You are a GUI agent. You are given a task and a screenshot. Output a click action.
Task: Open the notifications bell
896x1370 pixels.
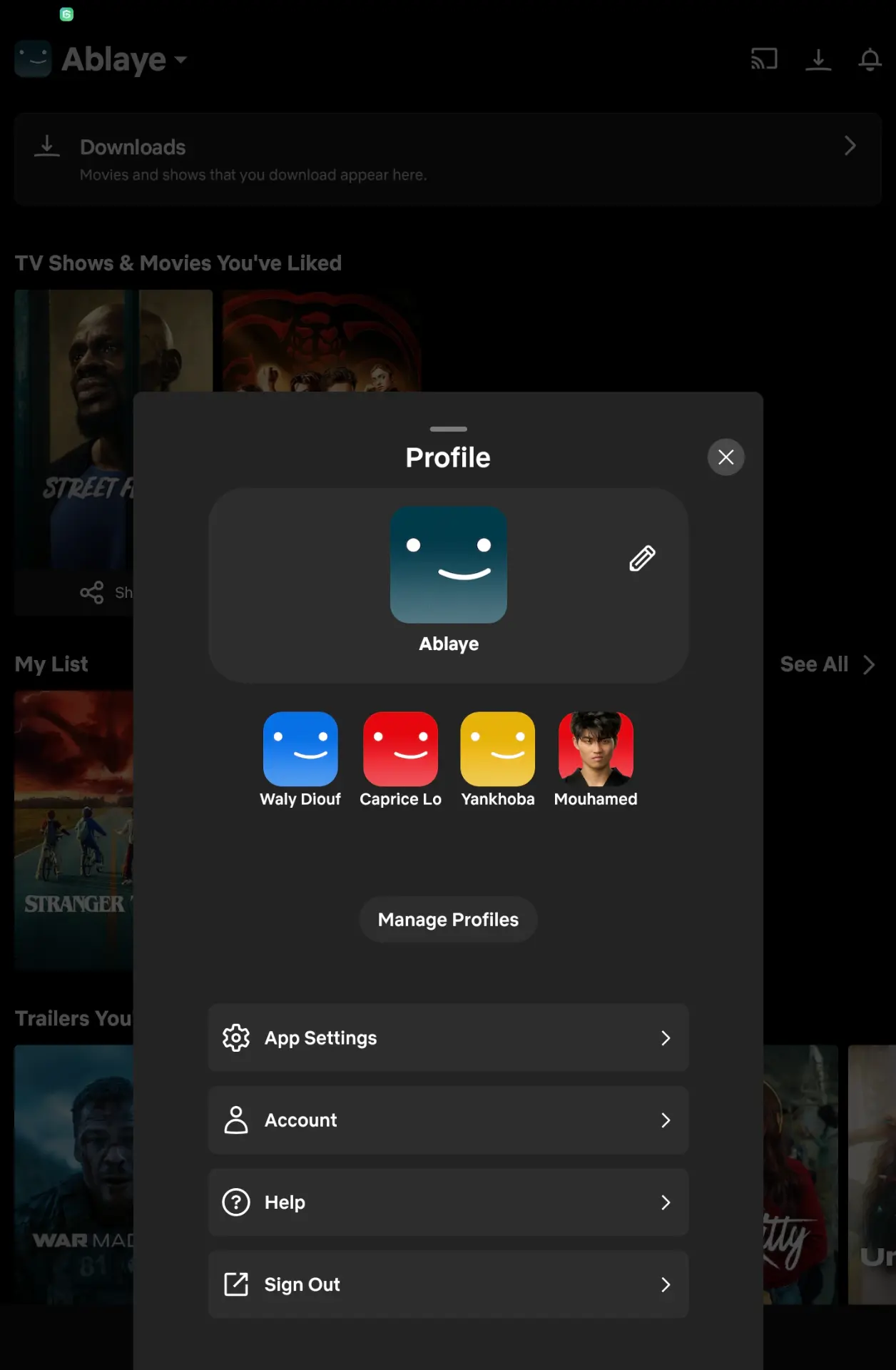(870, 59)
